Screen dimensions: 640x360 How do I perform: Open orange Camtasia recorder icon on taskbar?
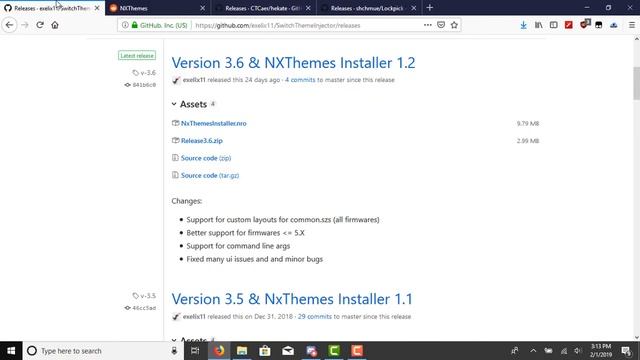click(x=357, y=351)
